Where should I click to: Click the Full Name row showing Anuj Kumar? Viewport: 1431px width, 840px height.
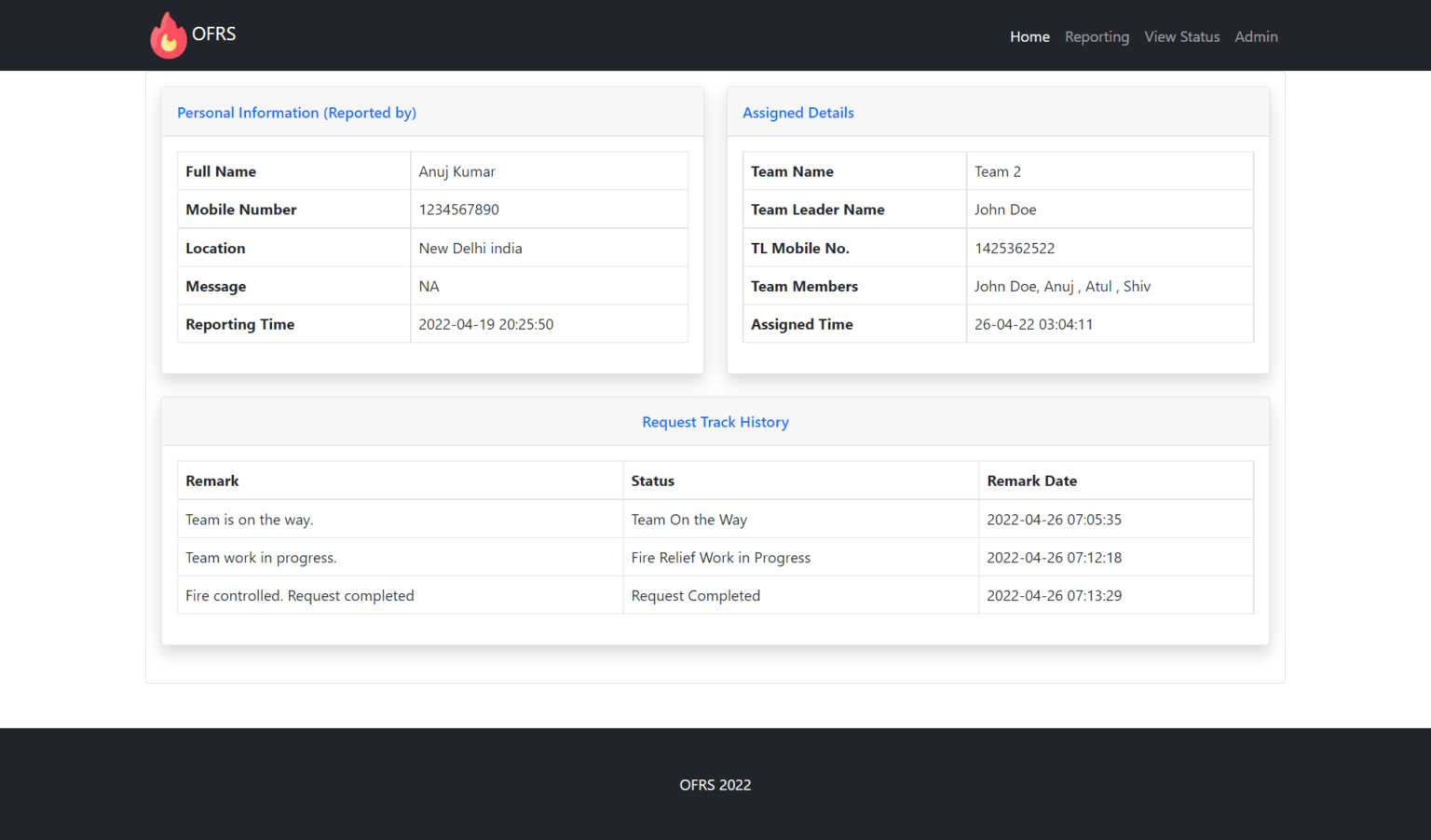tap(457, 171)
